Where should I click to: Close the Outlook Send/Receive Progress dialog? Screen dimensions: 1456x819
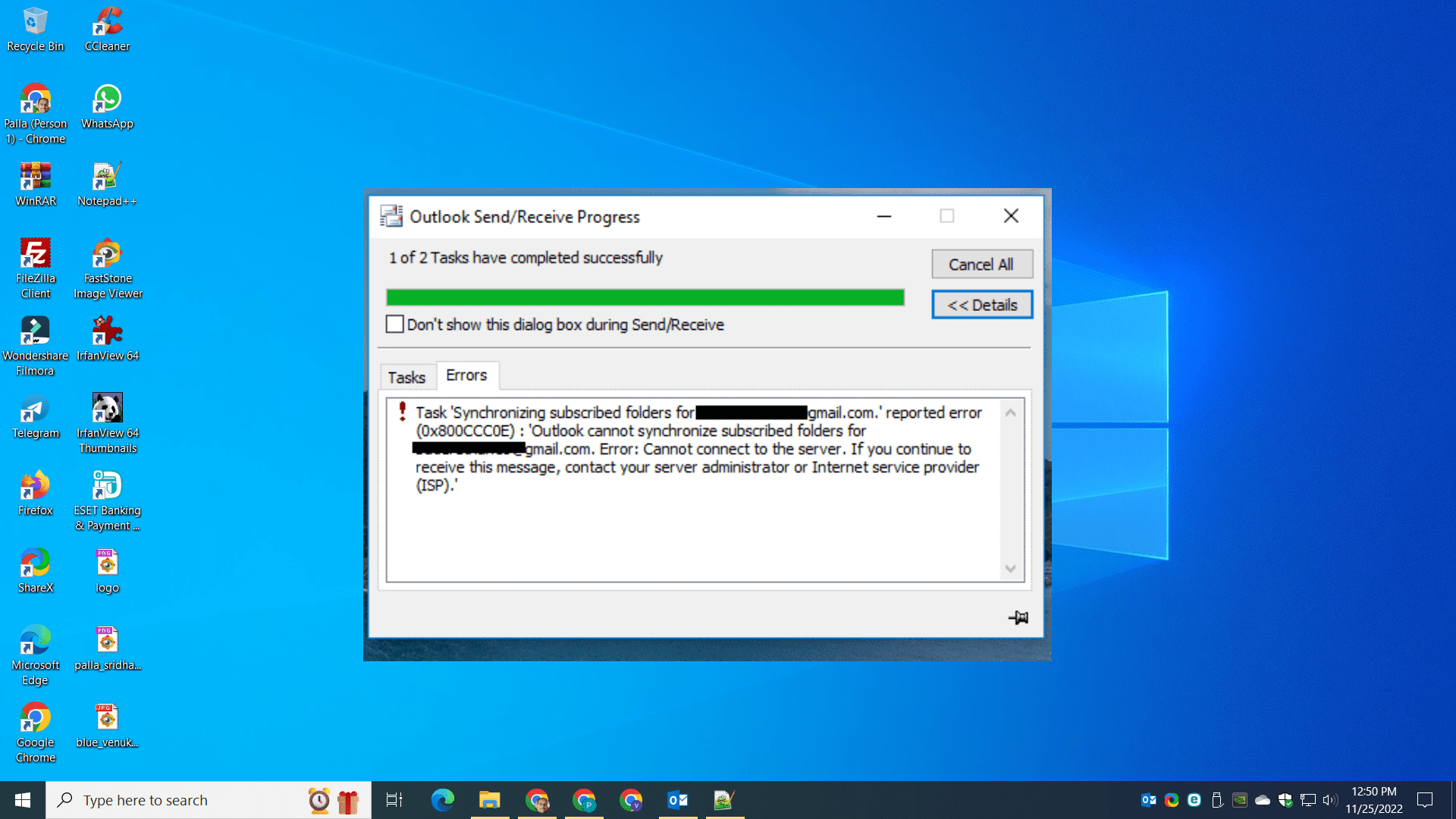(1011, 216)
